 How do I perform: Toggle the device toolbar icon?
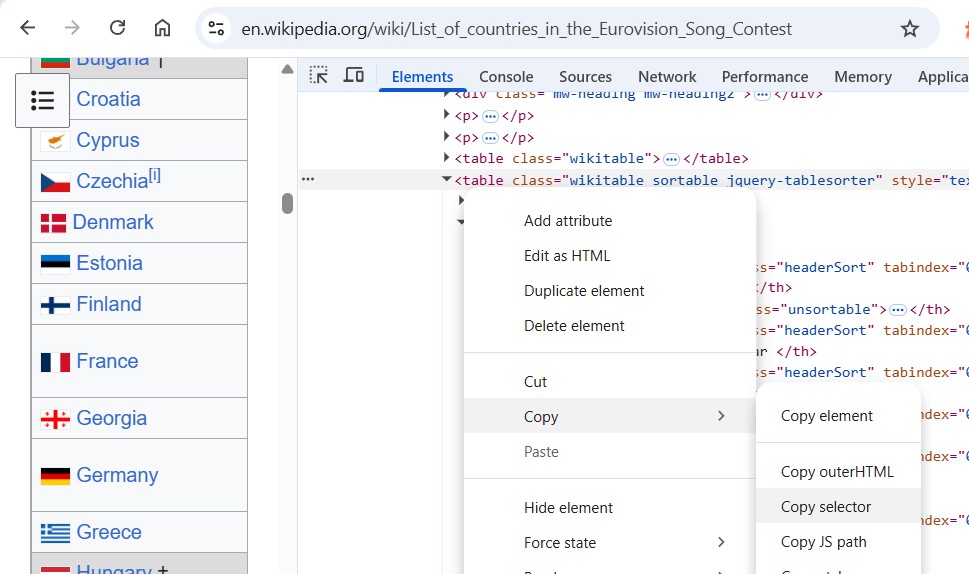[353, 76]
